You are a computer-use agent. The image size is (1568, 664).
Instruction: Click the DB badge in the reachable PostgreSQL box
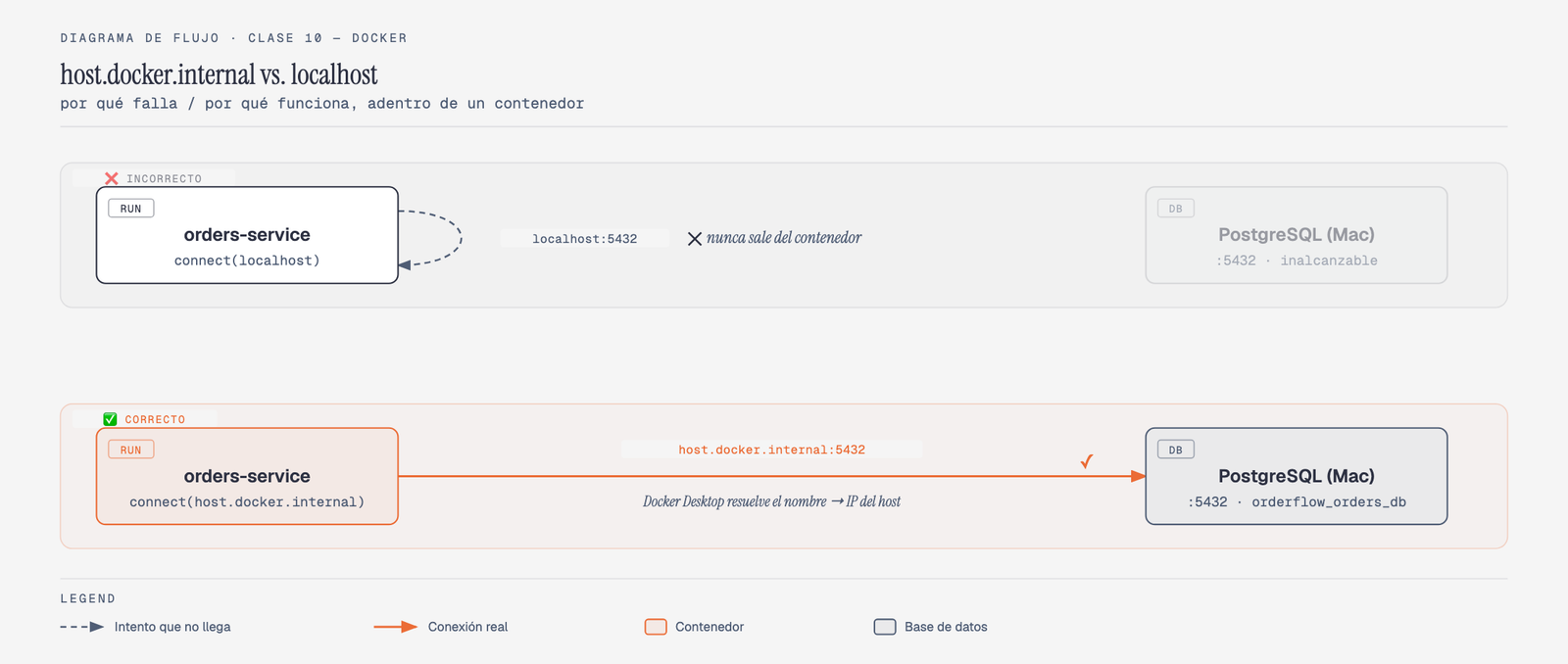pyautogui.click(x=1176, y=450)
